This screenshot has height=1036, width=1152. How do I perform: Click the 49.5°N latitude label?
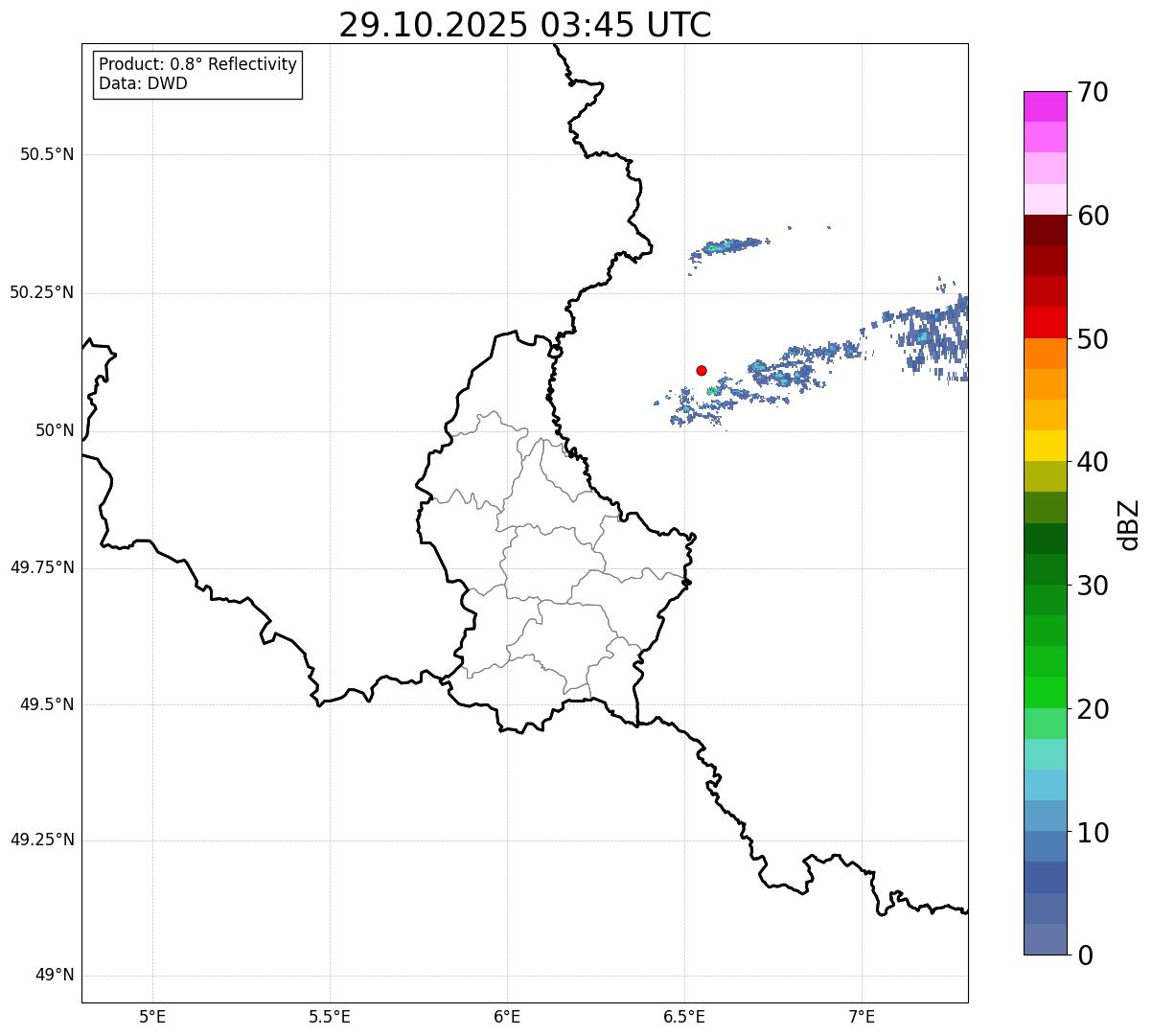tap(47, 704)
